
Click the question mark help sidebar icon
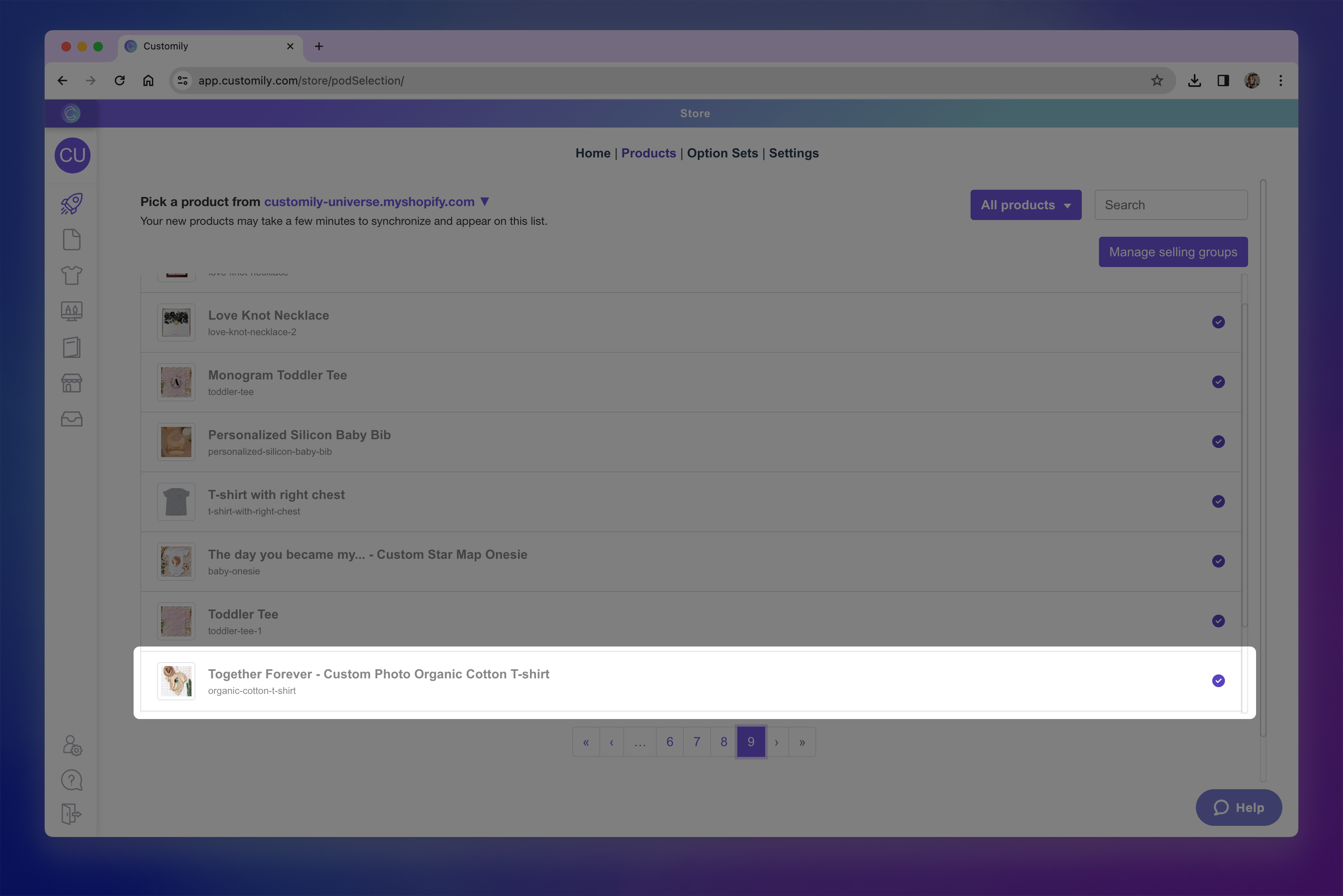[x=71, y=780]
